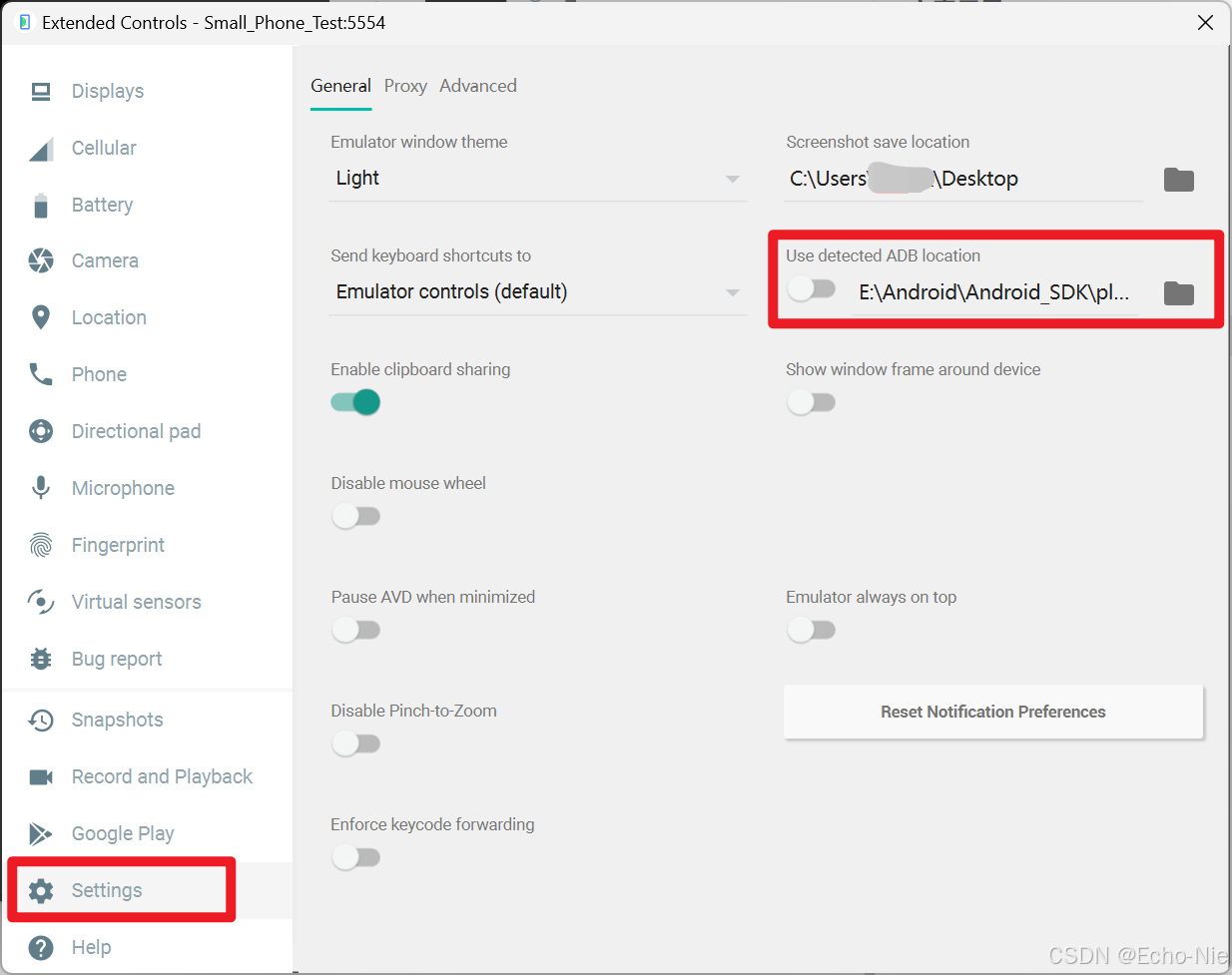This screenshot has width=1232, height=975.
Task: Switch to the Proxy tab
Action: (x=405, y=86)
